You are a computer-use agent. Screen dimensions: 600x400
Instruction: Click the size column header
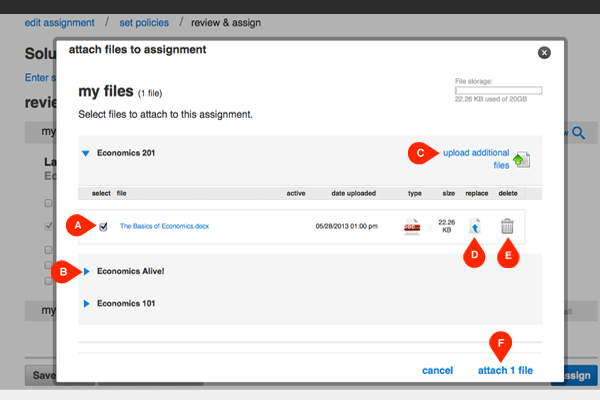[448, 193]
